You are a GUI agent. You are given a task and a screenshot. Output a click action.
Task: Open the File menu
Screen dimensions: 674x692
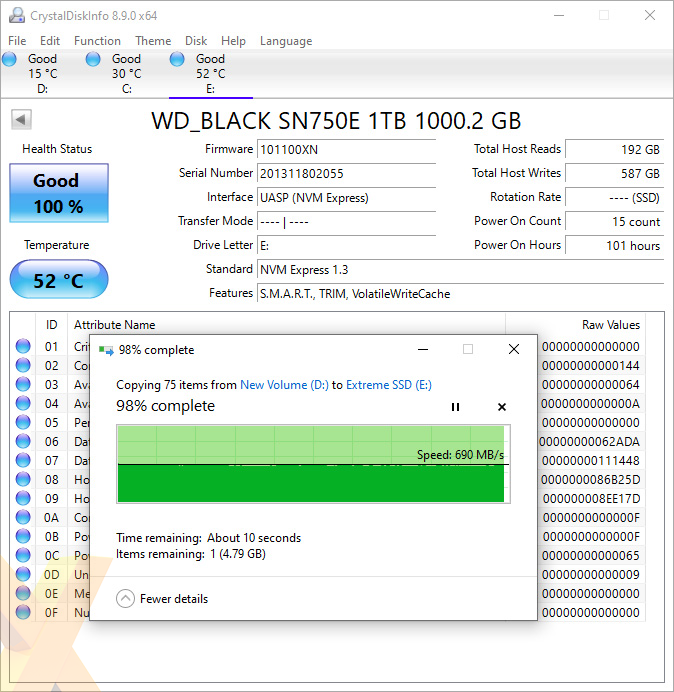(17, 41)
